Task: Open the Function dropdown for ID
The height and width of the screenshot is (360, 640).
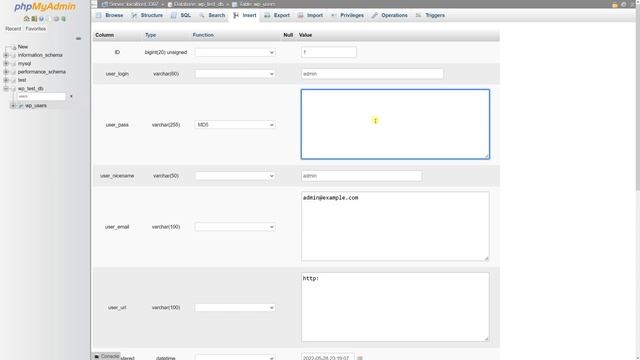Action: click(235, 52)
